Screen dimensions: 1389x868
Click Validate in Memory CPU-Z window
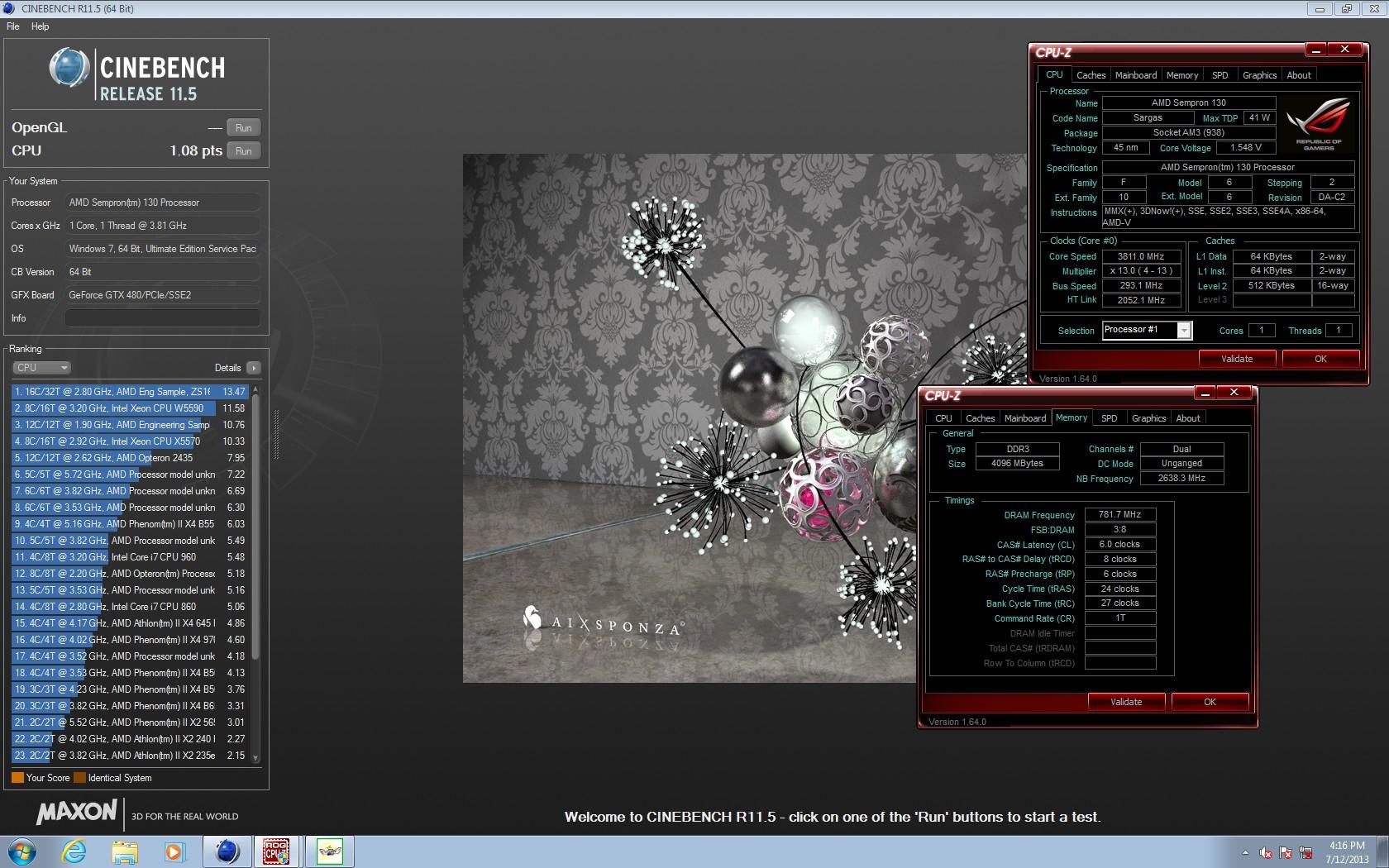1126,702
